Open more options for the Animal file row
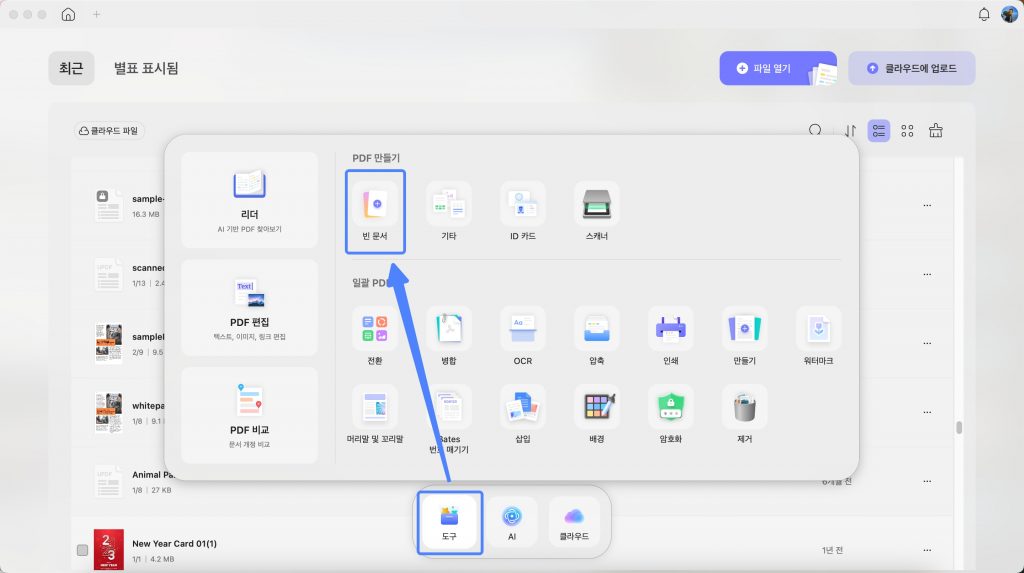The image size is (1024, 573). pyautogui.click(x=927, y=481)
